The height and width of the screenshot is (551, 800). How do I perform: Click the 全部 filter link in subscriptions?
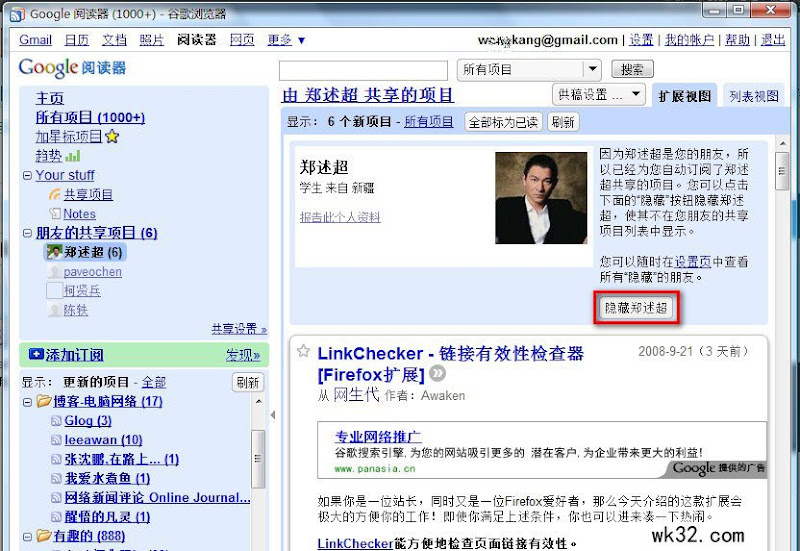click(x=154, y=382)
